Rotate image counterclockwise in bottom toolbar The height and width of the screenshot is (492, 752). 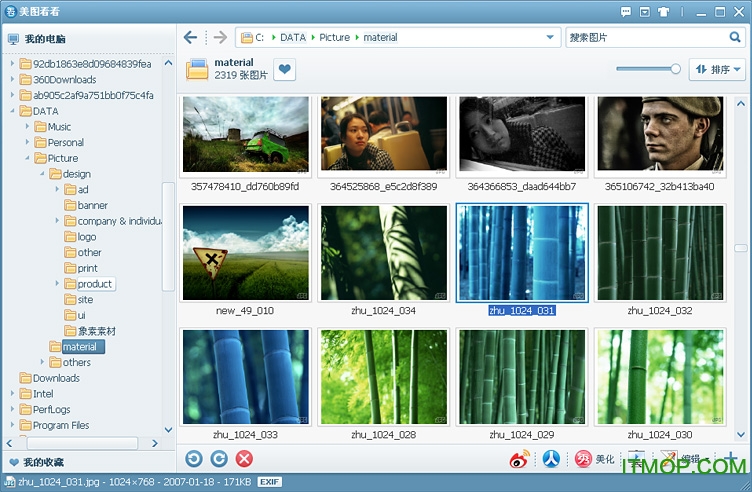point(195,459)
